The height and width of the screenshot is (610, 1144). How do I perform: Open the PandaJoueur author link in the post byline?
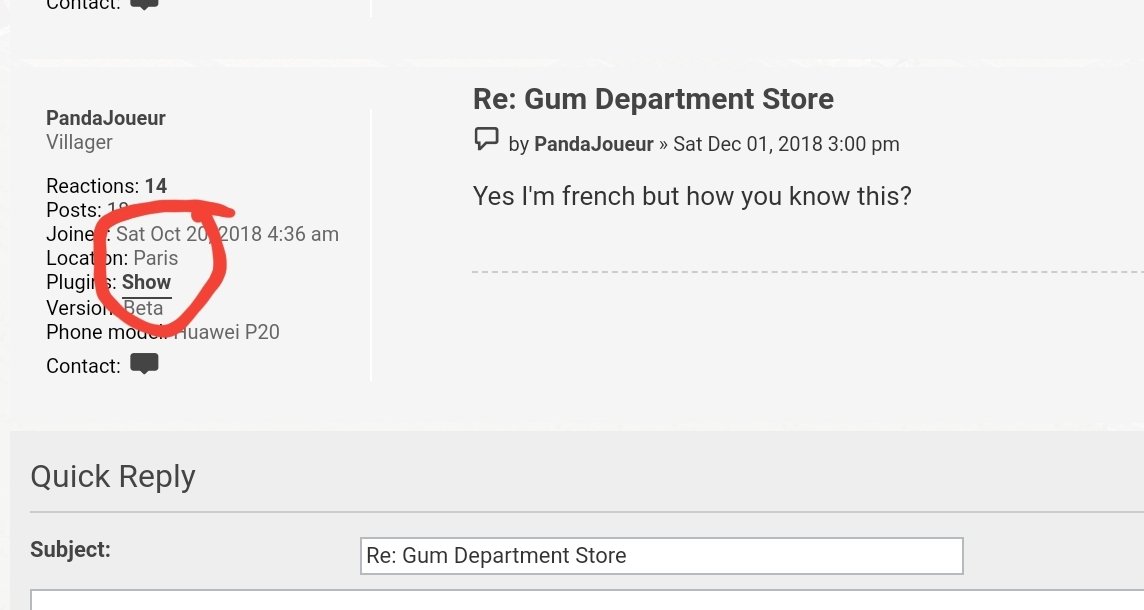click(594, 144)
